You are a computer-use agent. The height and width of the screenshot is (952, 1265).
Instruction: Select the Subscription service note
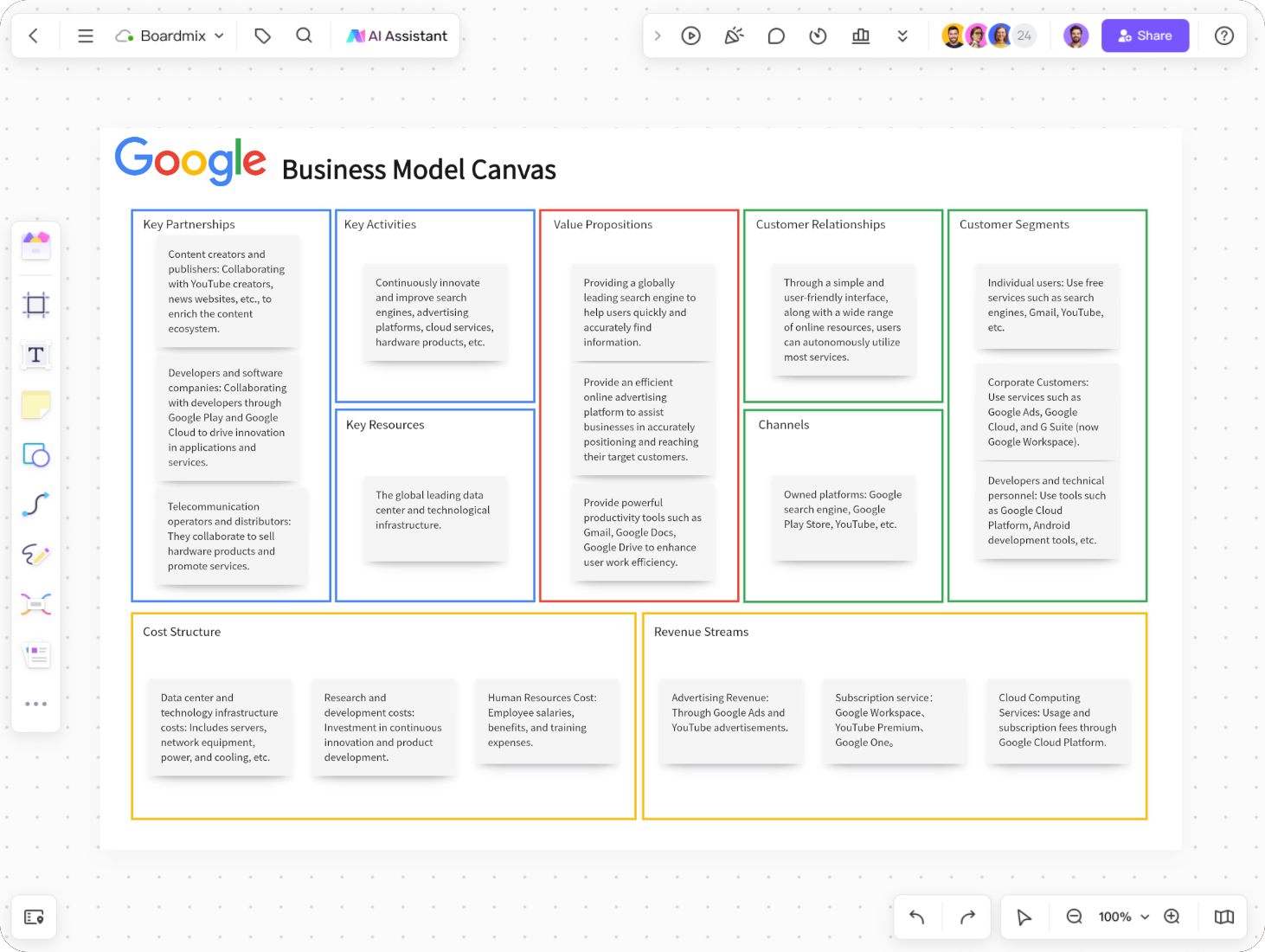point(895,721)
